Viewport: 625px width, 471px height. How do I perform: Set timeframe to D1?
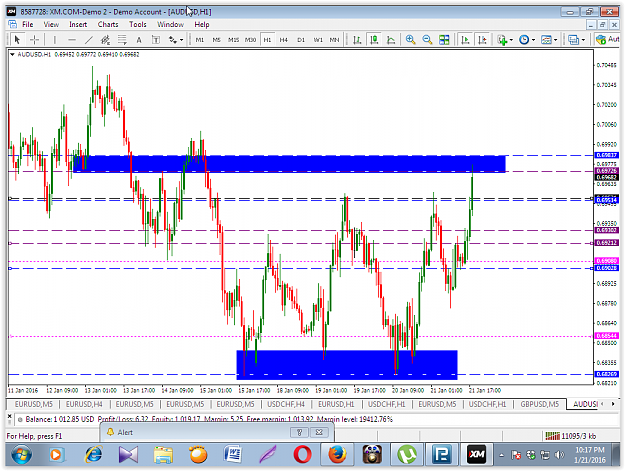[x=301, y=40]
